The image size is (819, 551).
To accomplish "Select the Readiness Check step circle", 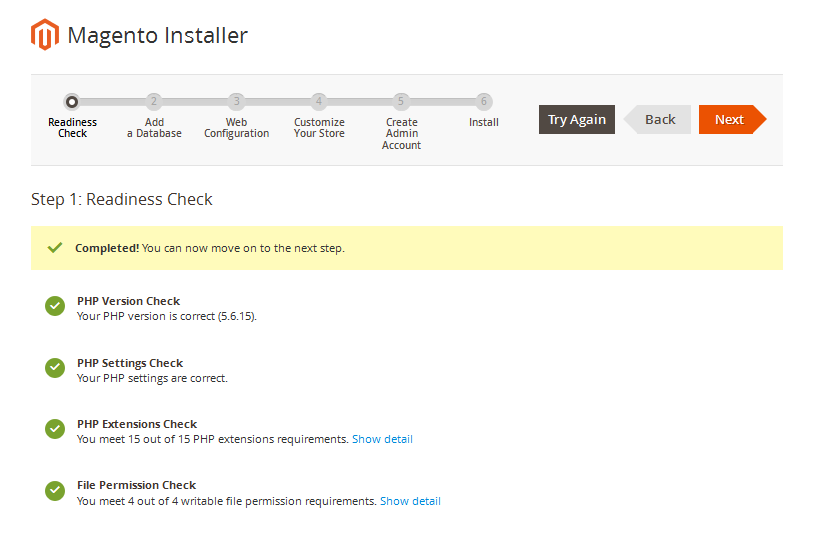I will click(72, 101).
